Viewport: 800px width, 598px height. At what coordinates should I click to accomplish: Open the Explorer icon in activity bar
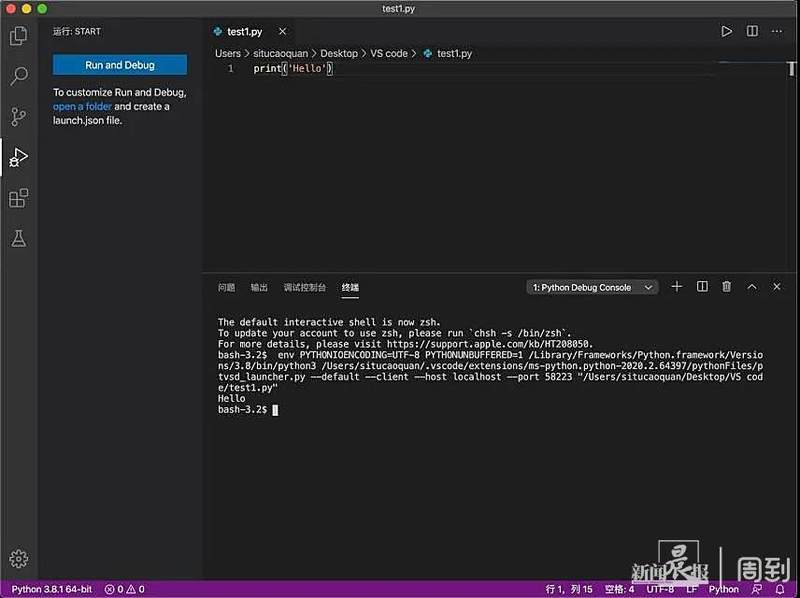[18, 36]
